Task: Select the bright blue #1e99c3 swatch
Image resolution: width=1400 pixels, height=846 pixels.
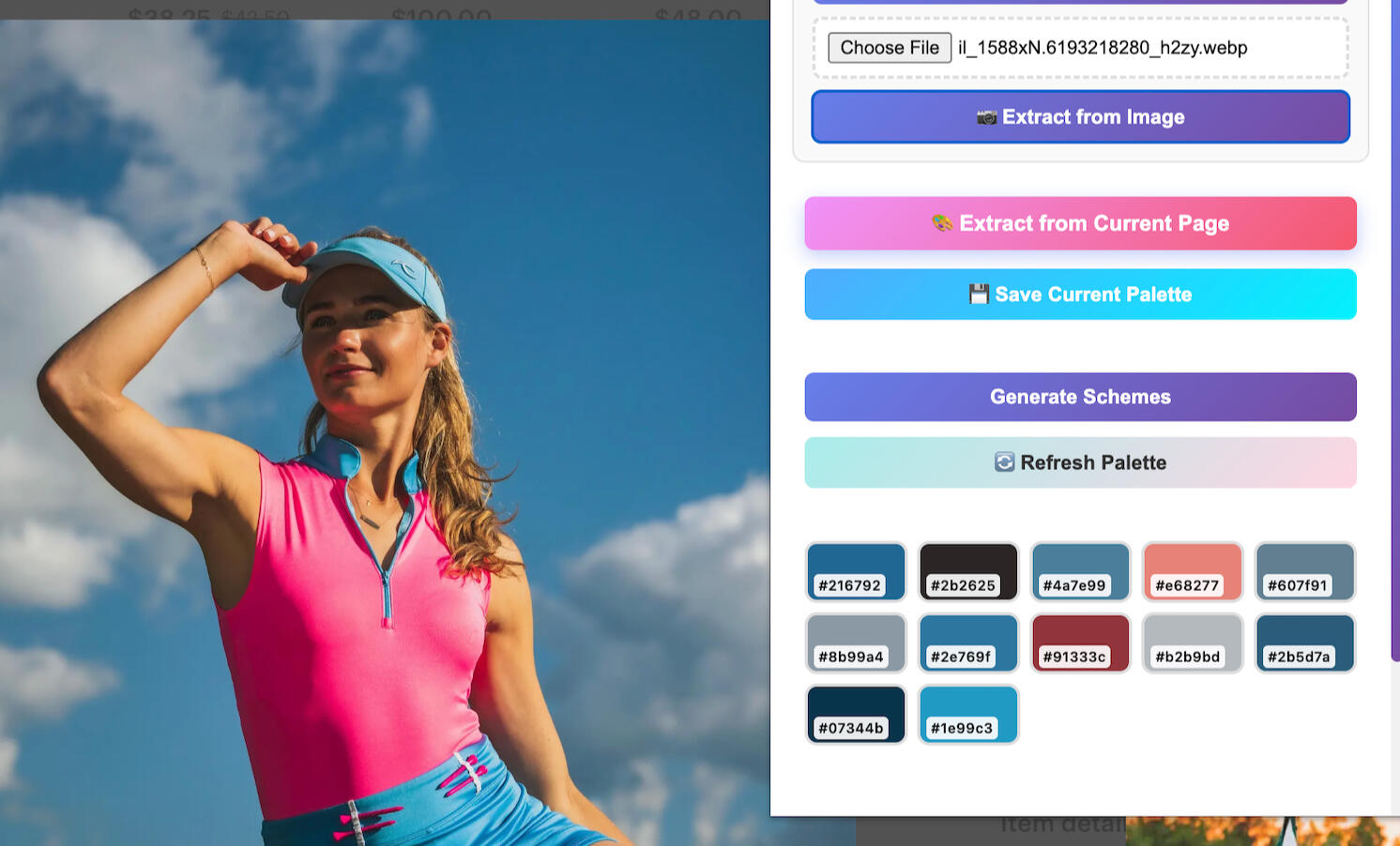Action: (x=967, y=714)
